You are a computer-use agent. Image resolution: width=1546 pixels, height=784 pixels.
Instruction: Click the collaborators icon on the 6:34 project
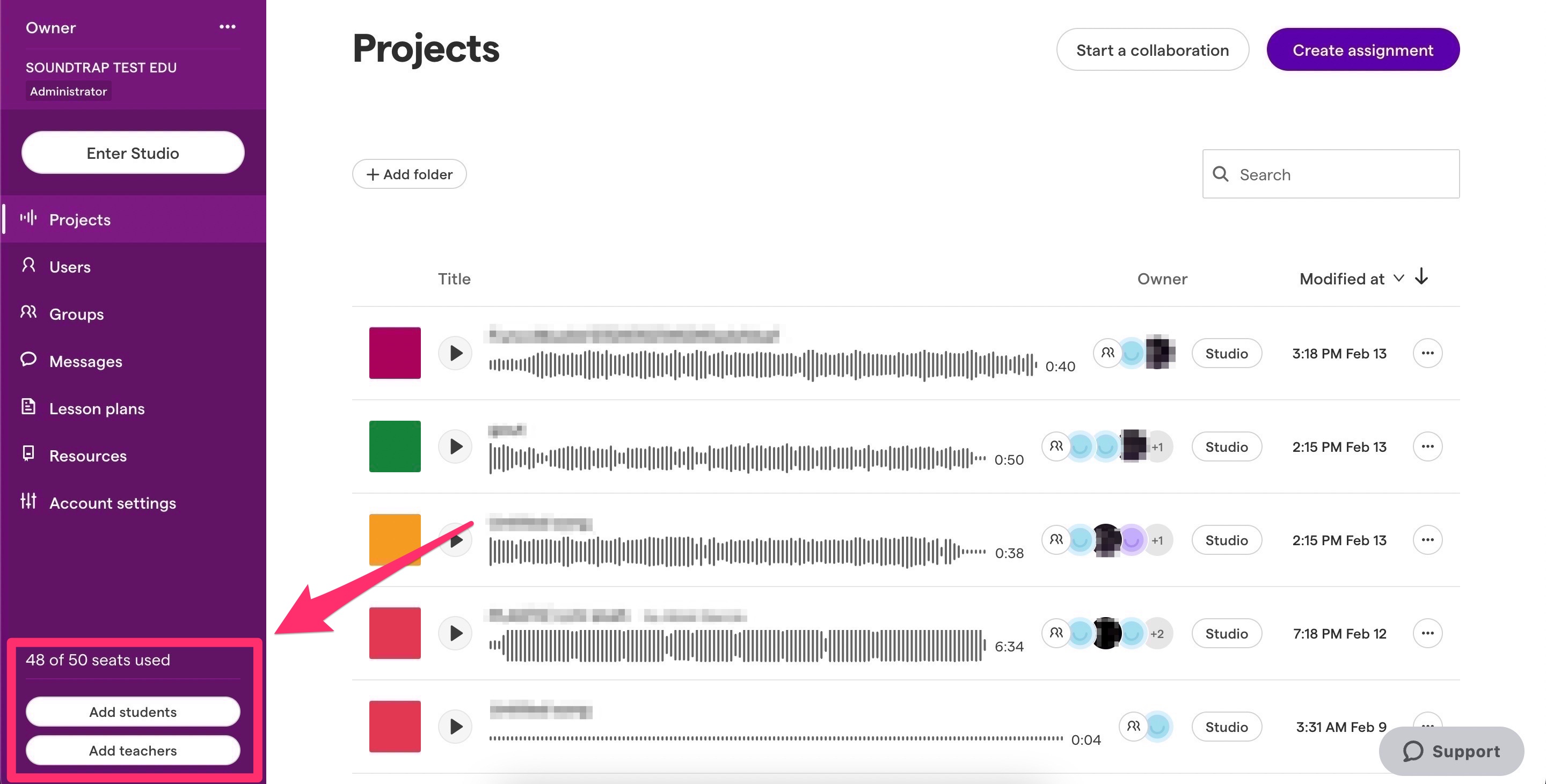point(1056,633)
